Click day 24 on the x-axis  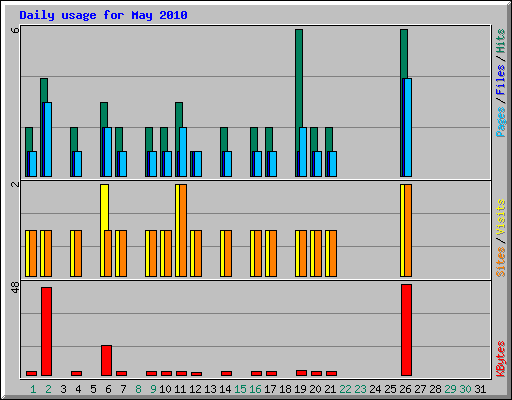pyautogui.click(x=375, y=389)
